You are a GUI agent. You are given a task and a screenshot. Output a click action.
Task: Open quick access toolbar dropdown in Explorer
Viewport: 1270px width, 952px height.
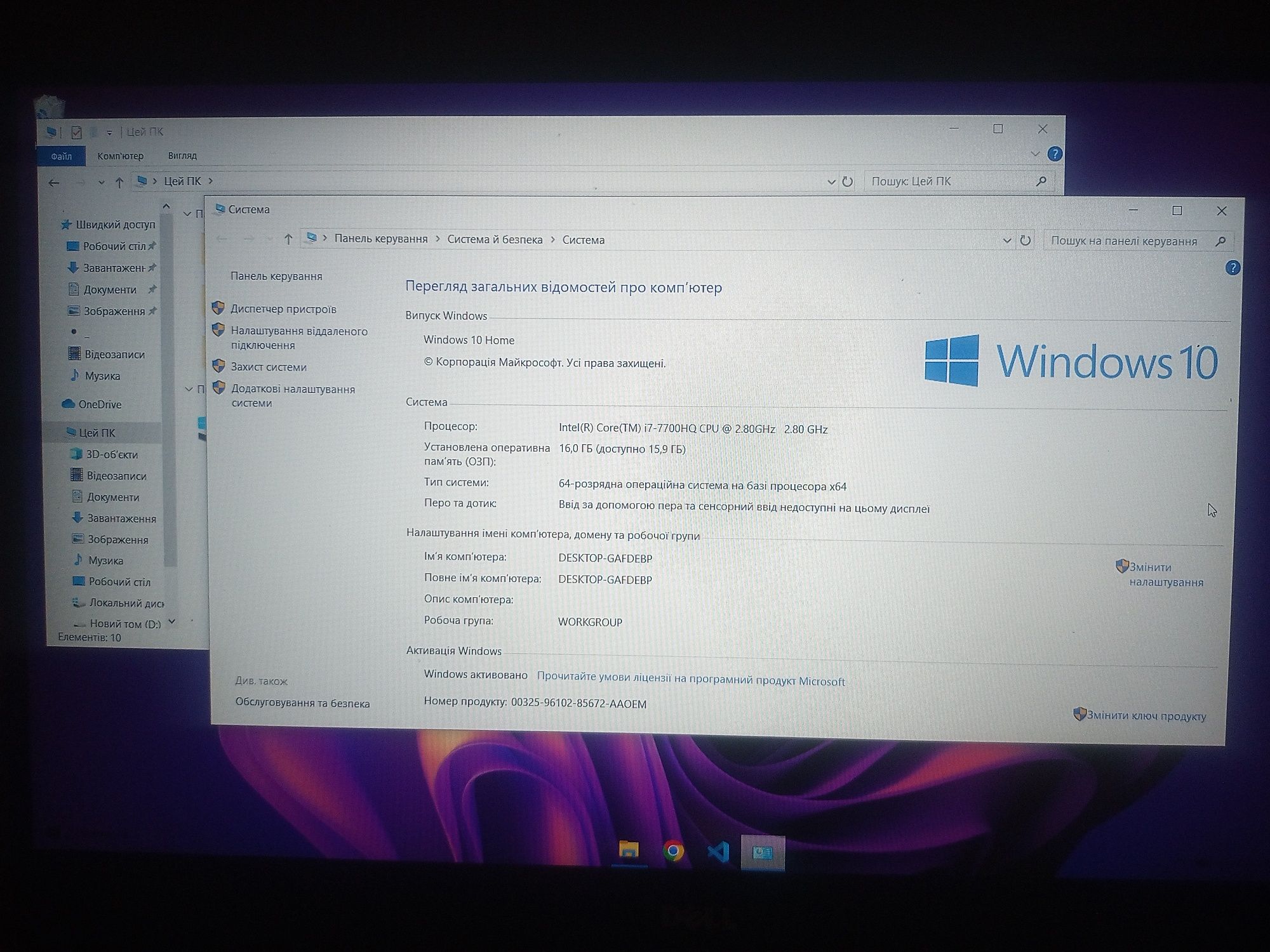click(109, 133)
